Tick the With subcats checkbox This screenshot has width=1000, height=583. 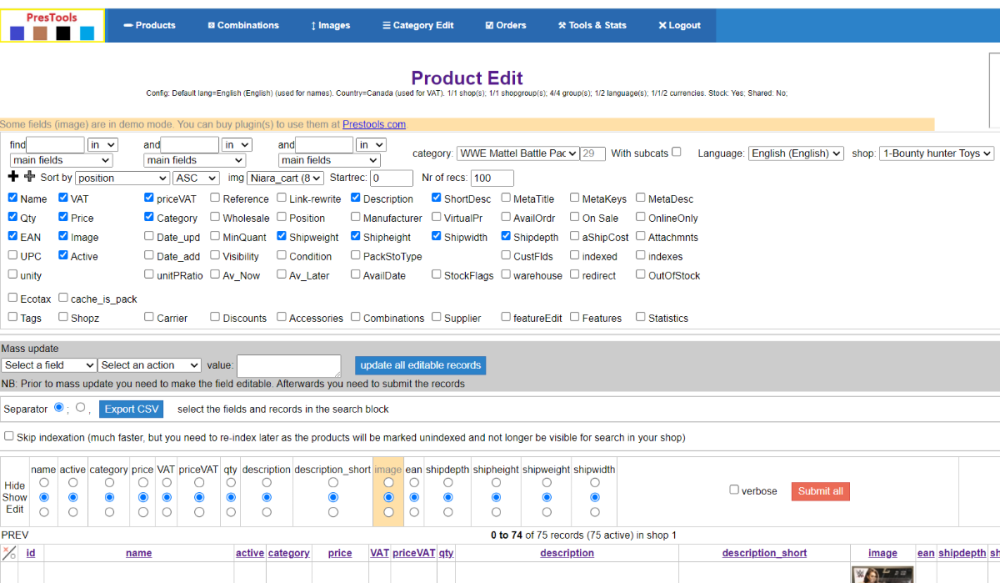click(x=677, y=152)
